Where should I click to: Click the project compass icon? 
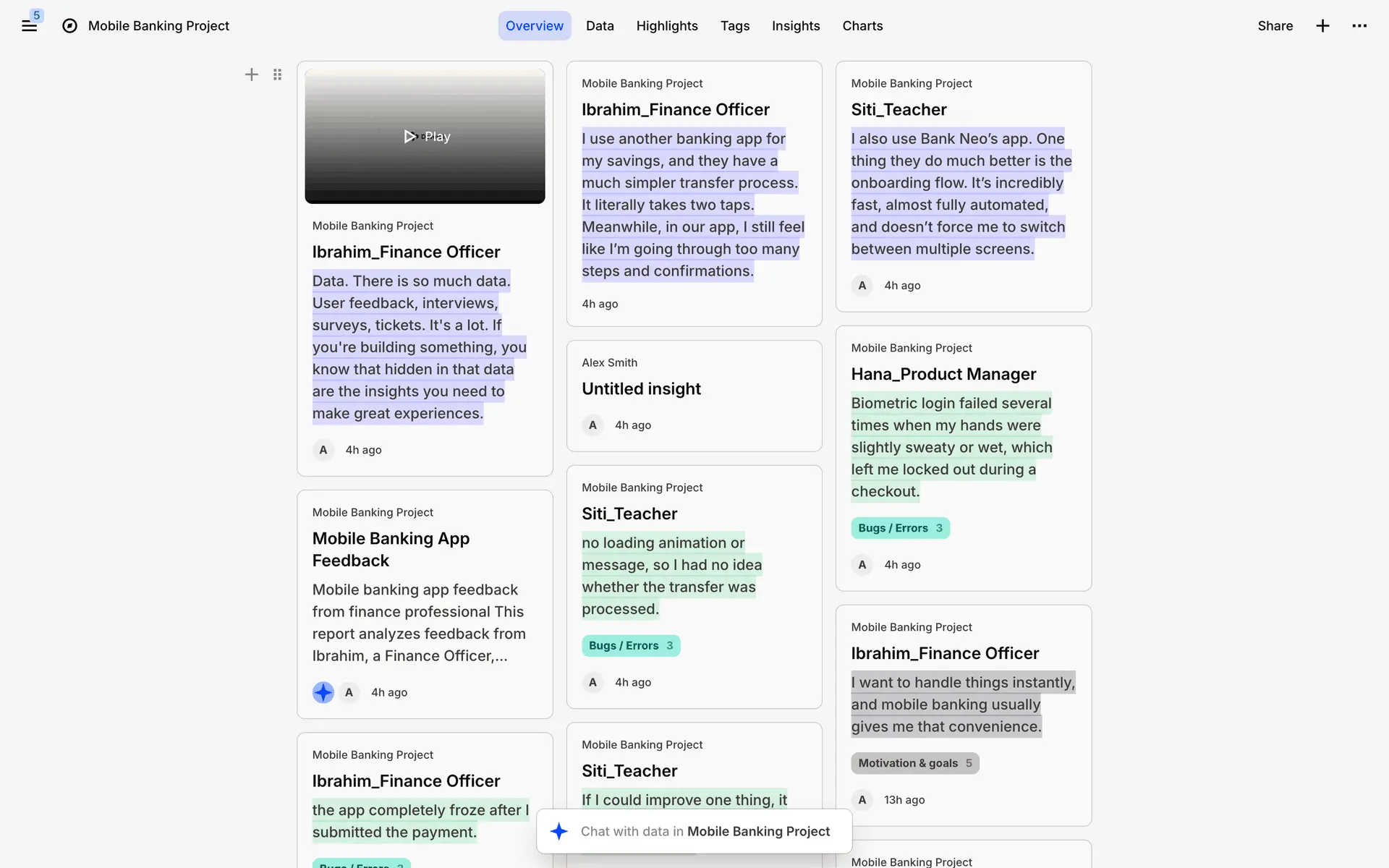tap(69, 26)
